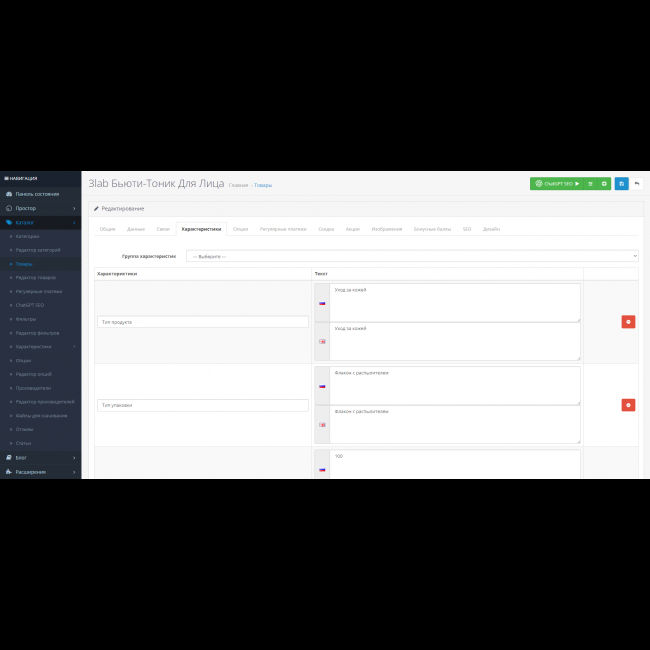Image resolution: width=650 pixels, height=650 pixels.
Task: Open ChatGPT SEO settings list icon
Action: pos(591,184)
